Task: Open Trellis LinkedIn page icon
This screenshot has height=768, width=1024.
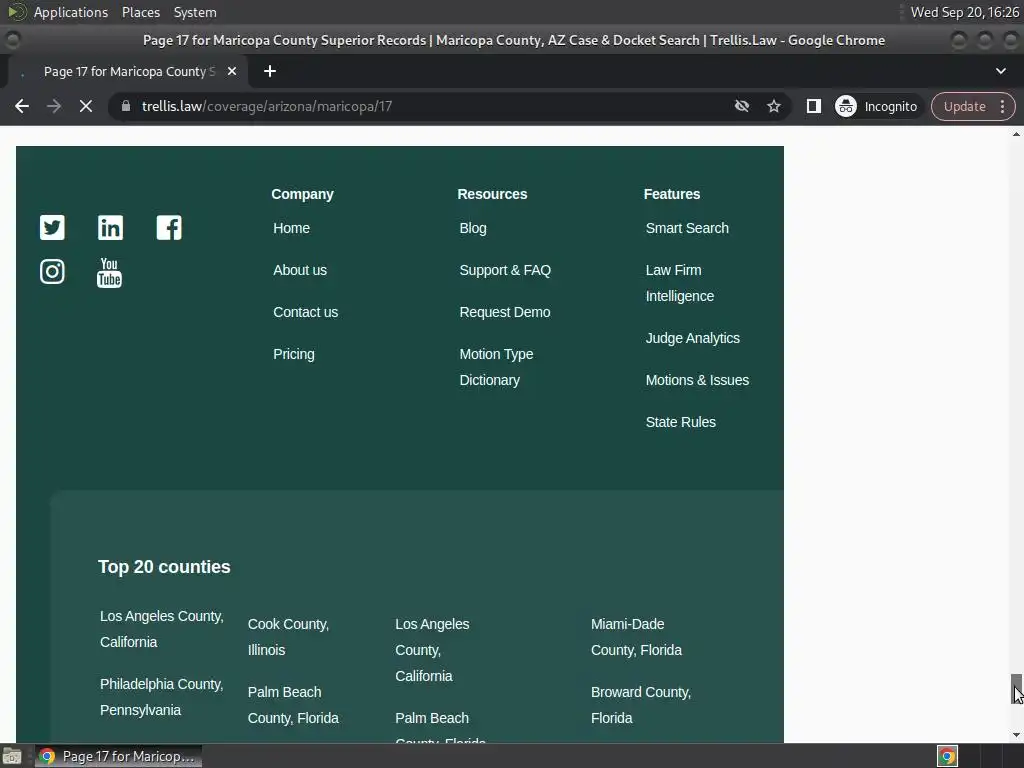Action: click(110, 227)
